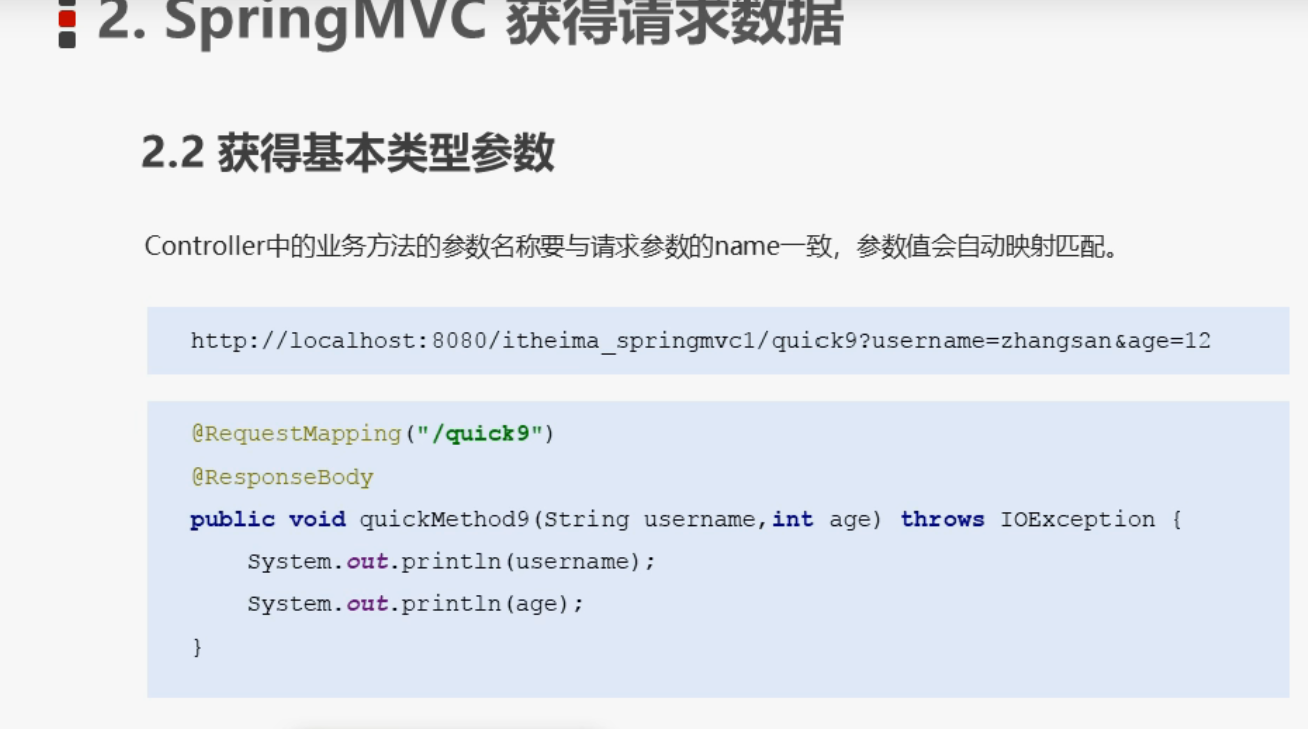Click the closing curly brace of the method
Screen dimensions: 1308x729
click(x=197, y=647)
